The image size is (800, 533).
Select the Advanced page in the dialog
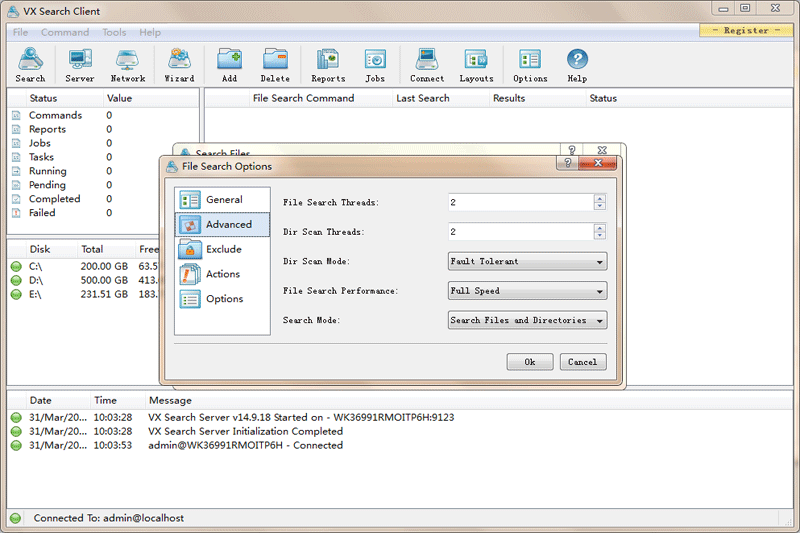click(x=222, y=224)
